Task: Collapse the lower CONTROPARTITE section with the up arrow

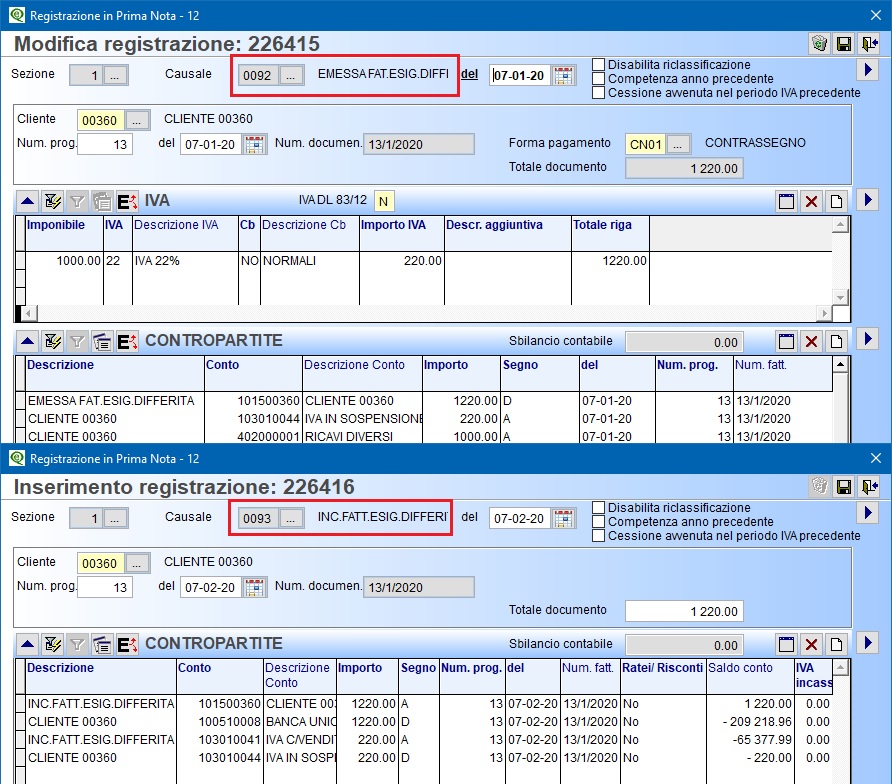Action: click(x=27, y=643)
